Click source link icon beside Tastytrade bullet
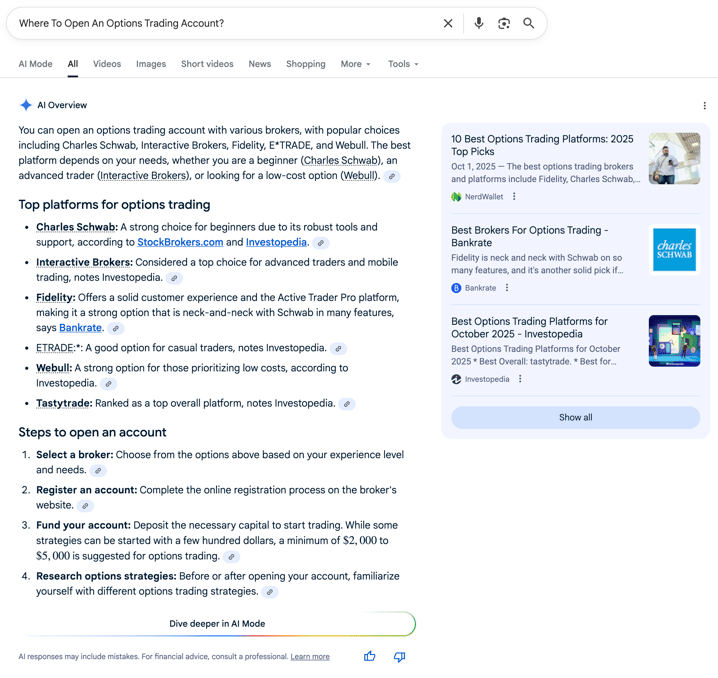Viewport: 718px width, 678px height. tap(347, 404)
